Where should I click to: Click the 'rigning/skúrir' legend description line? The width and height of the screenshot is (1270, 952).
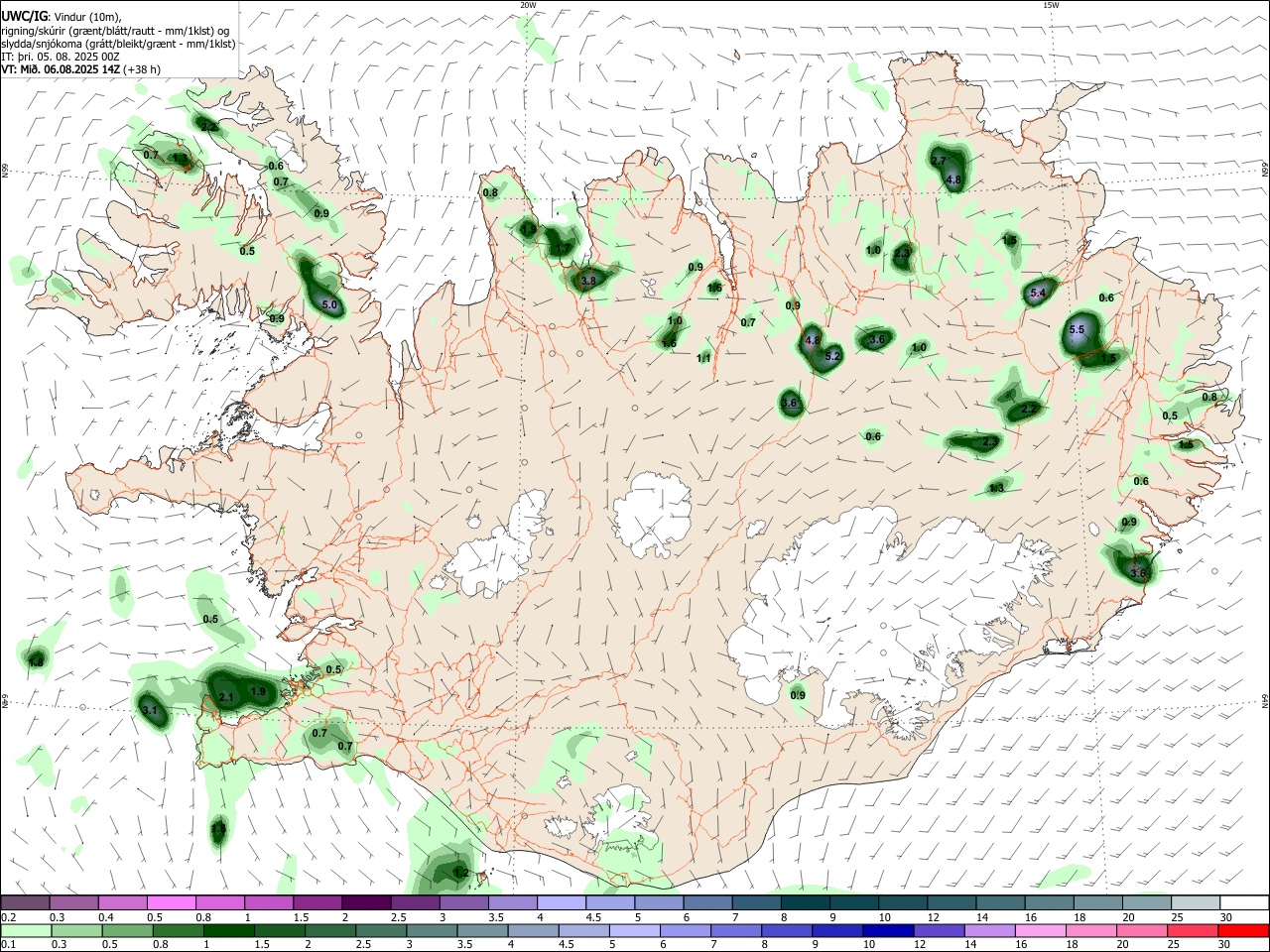(x=114, y=31)
